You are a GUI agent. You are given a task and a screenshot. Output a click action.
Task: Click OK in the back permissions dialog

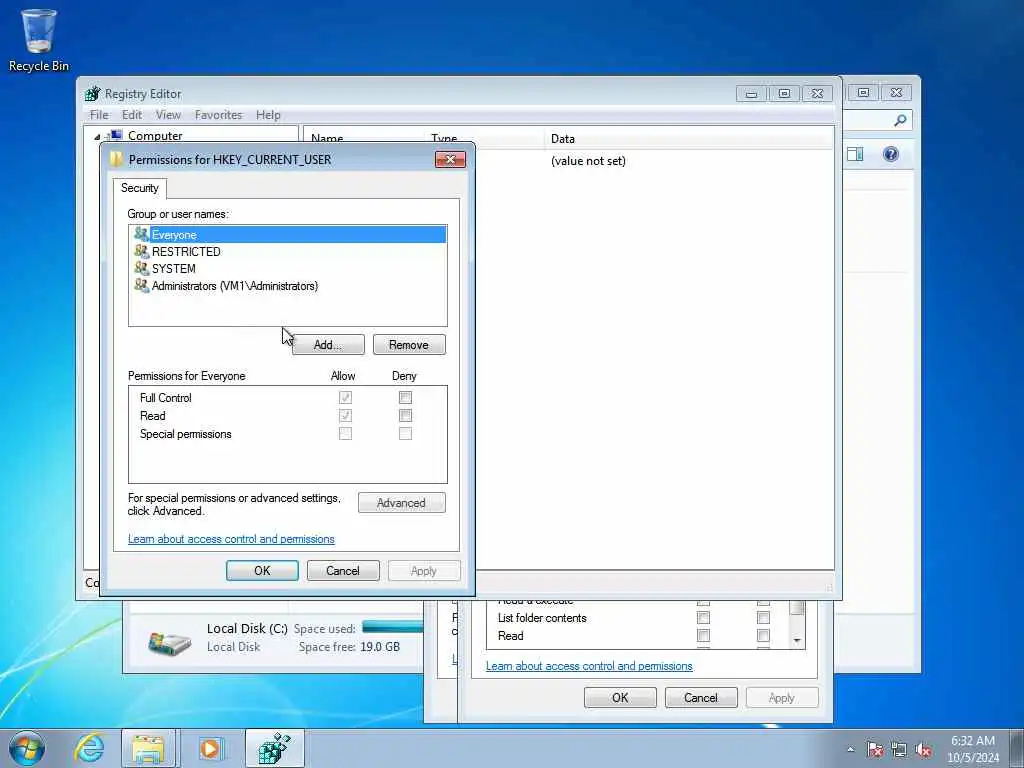pos(620,697)
